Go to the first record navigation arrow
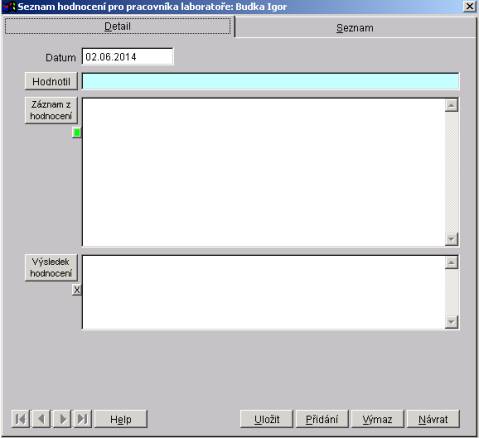The image size is (479, 438). [21, 419]
